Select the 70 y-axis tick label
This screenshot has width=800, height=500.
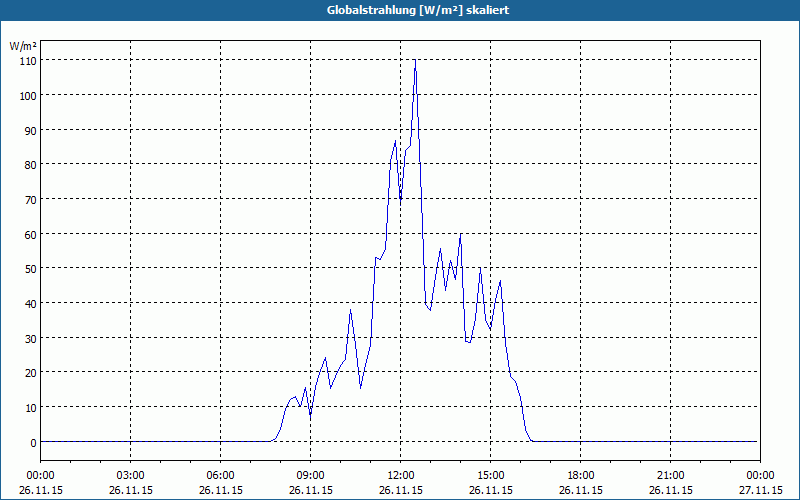pos(31,199)
